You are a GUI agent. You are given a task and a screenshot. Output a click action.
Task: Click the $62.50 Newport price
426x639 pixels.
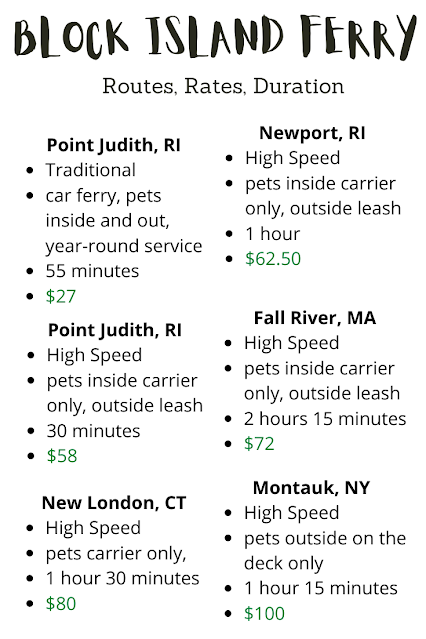273,259
